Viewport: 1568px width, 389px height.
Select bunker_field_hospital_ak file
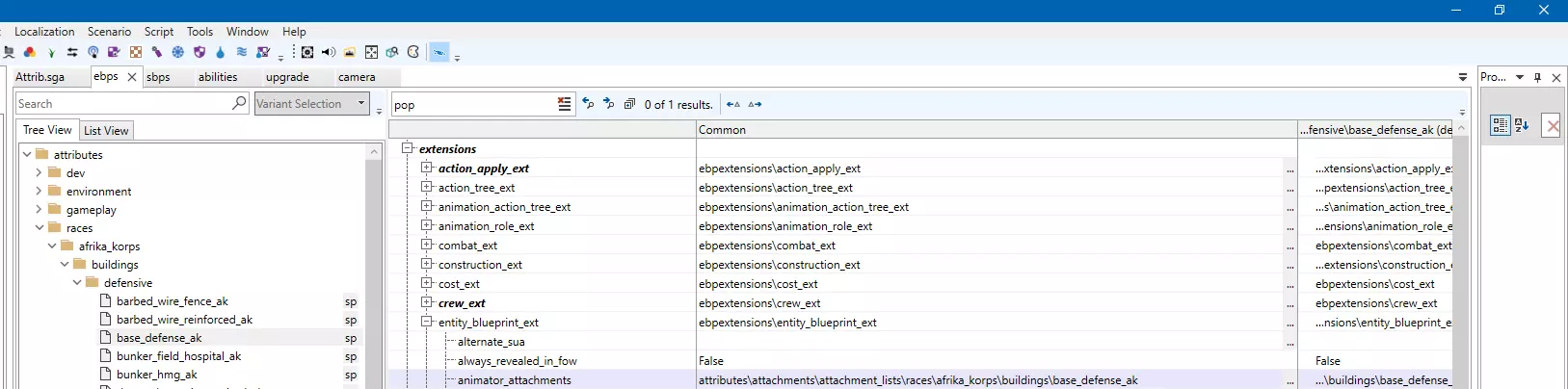coord(178,356)
